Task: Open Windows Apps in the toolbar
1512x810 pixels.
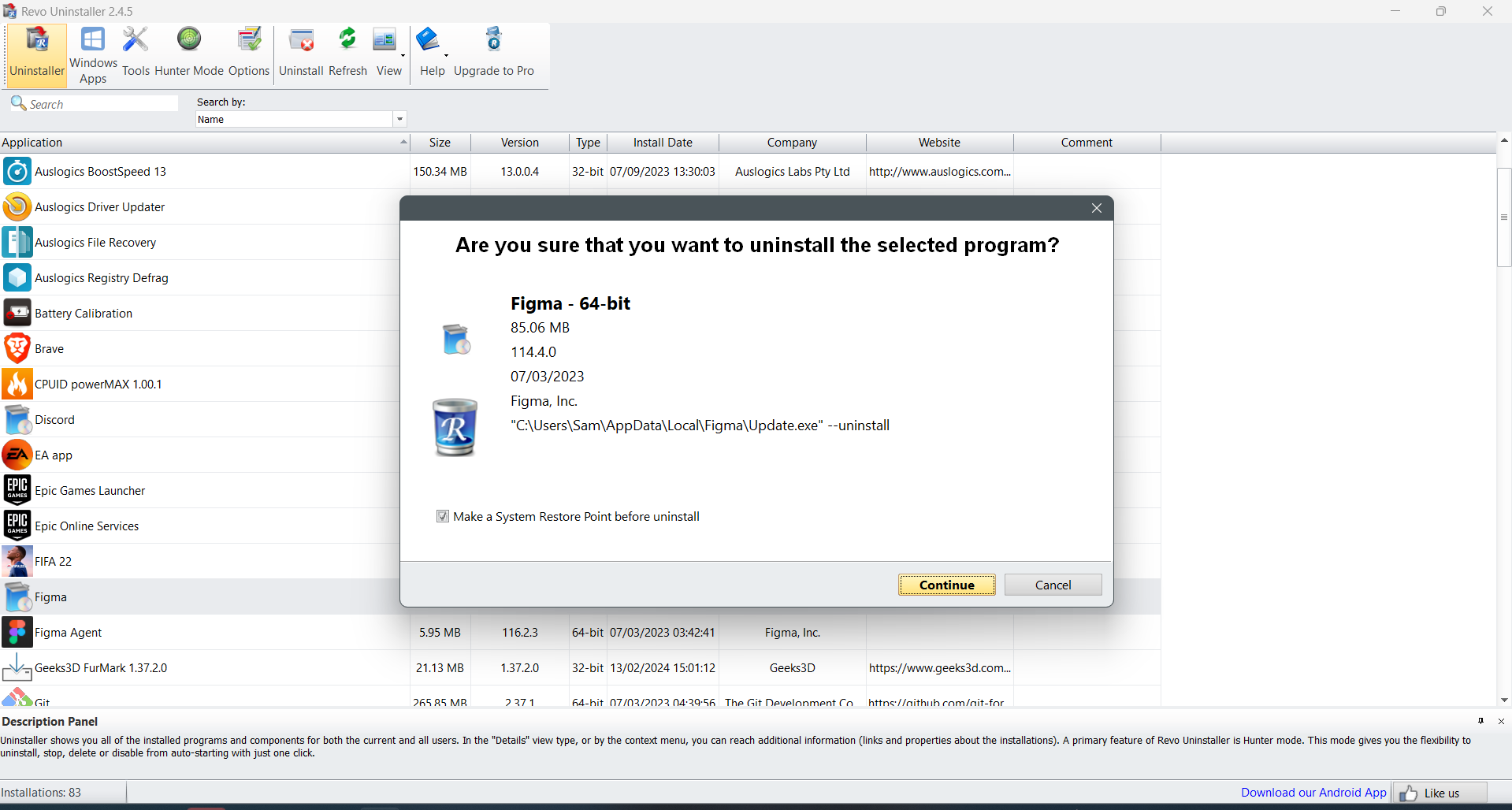Action: (x=93, y=54)
